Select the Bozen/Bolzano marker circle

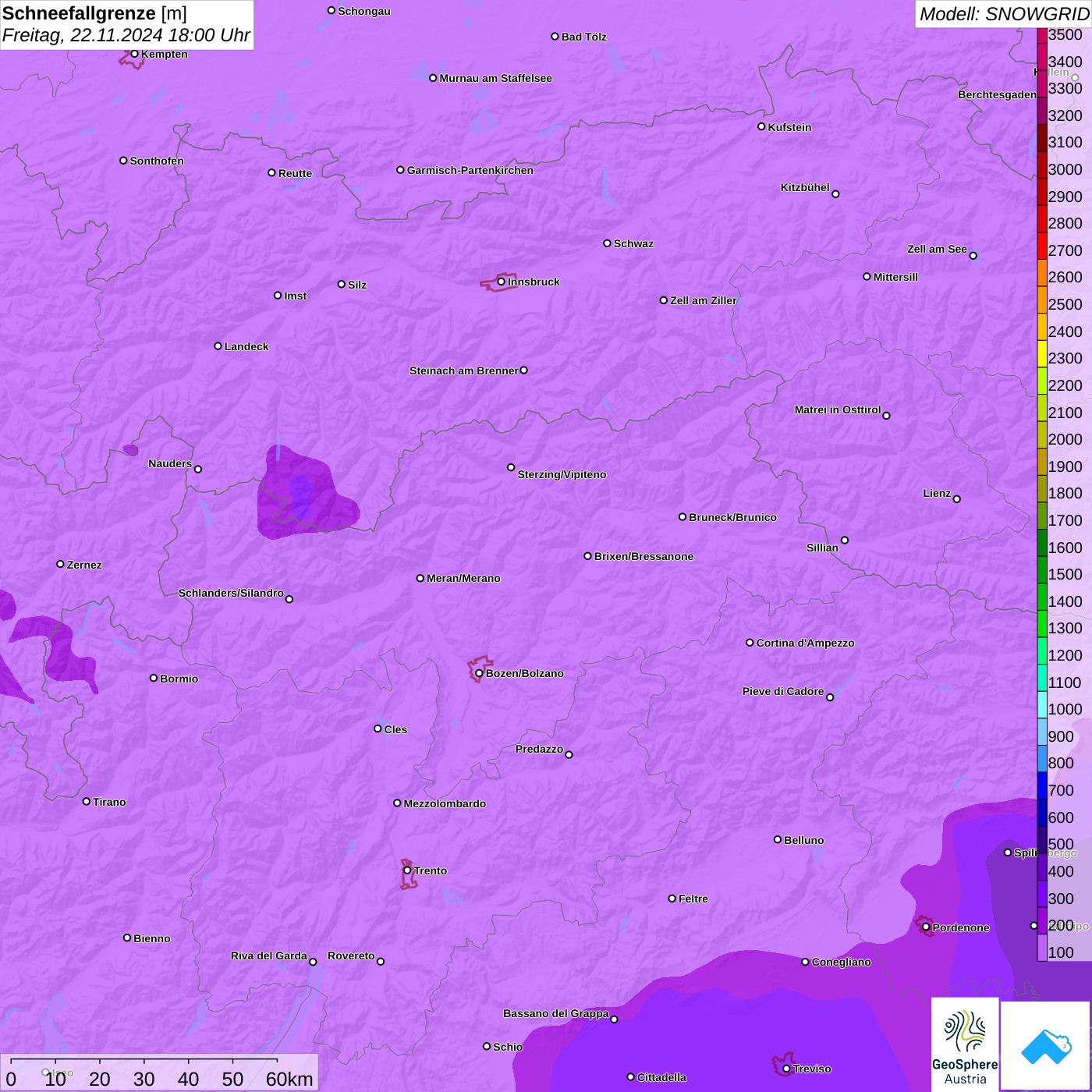click(479, 673)
